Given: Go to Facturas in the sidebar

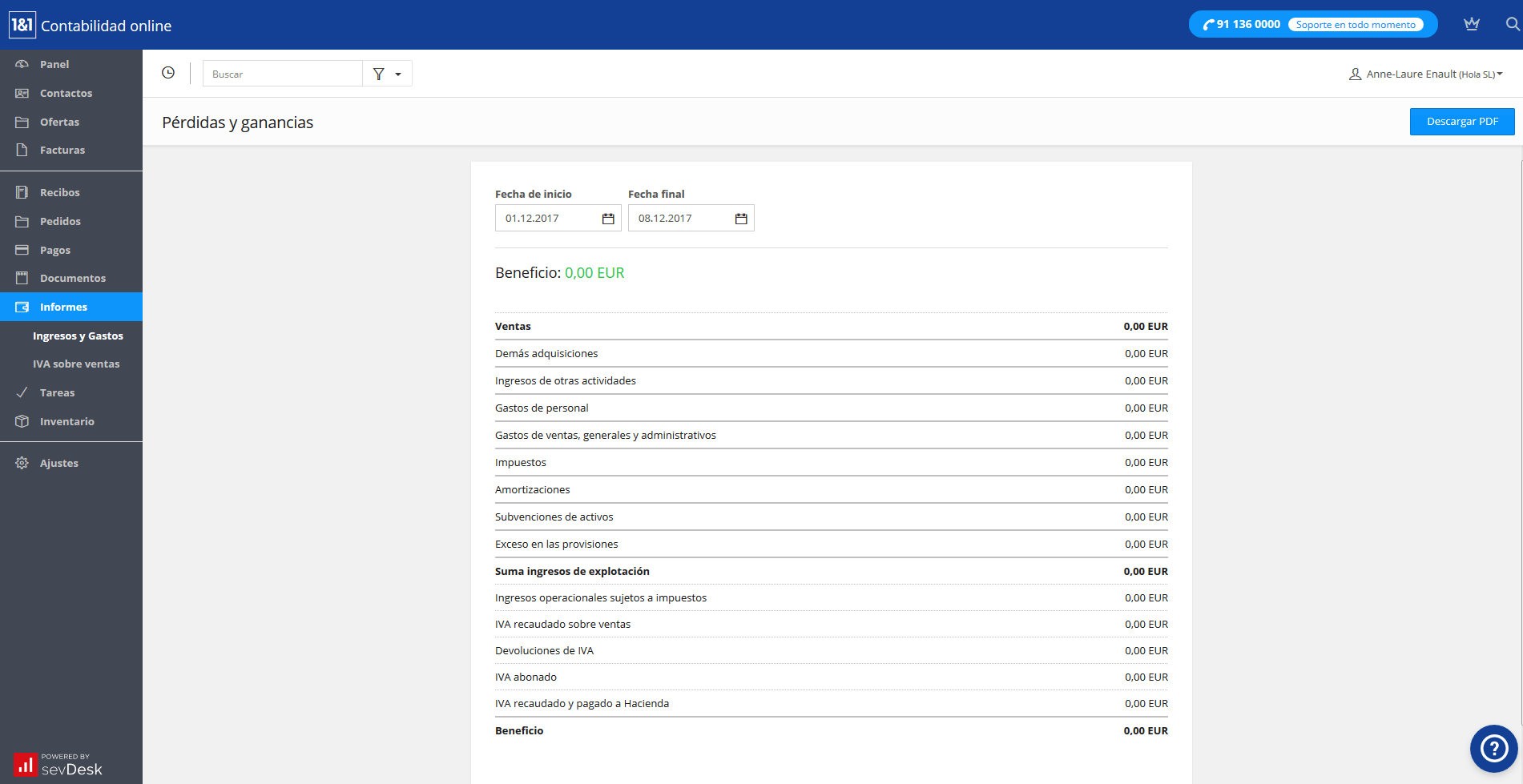Looking at the screenshot, I should click(x=62, y=150).
